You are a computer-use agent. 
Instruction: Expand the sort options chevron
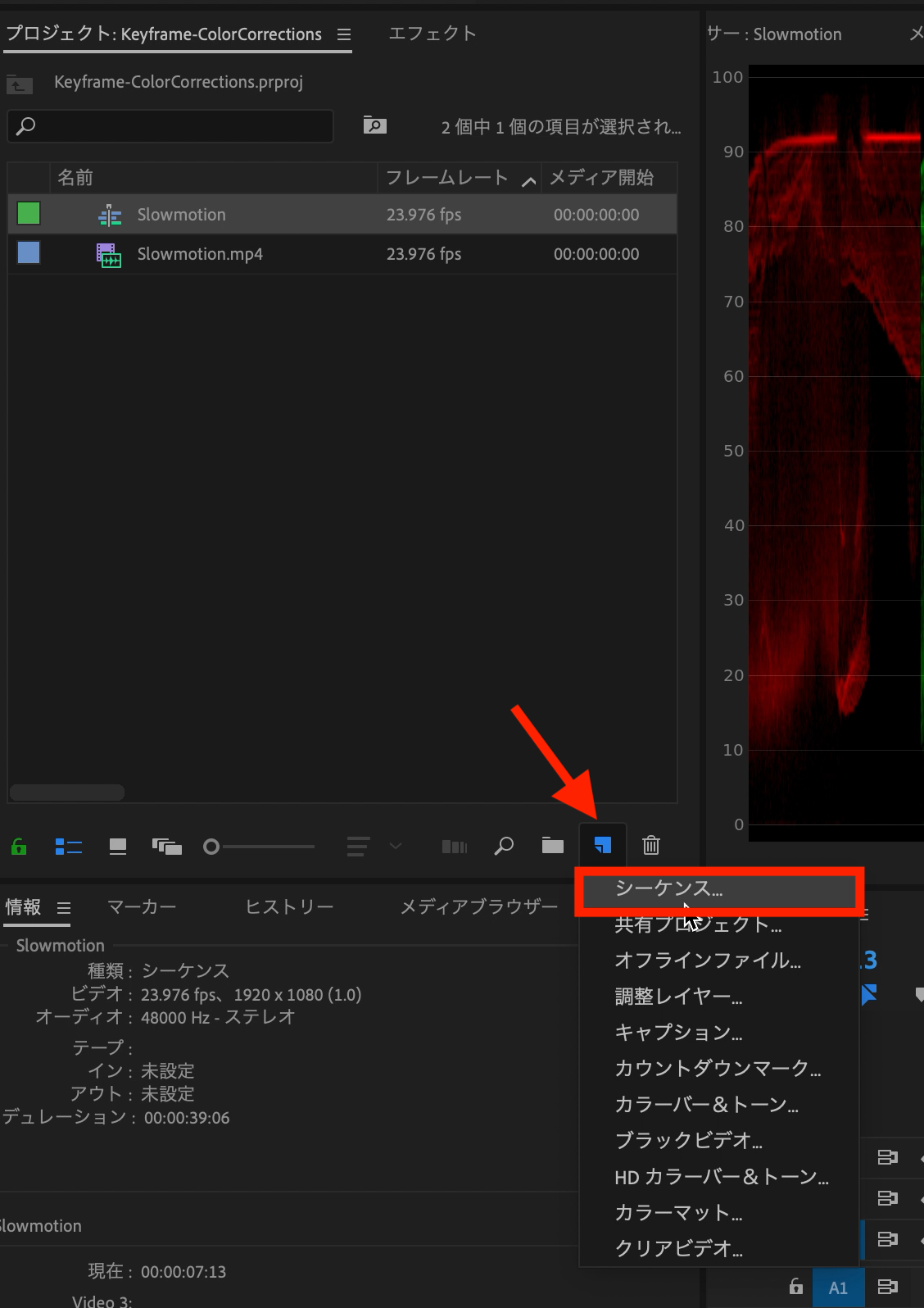pos(396,846)
